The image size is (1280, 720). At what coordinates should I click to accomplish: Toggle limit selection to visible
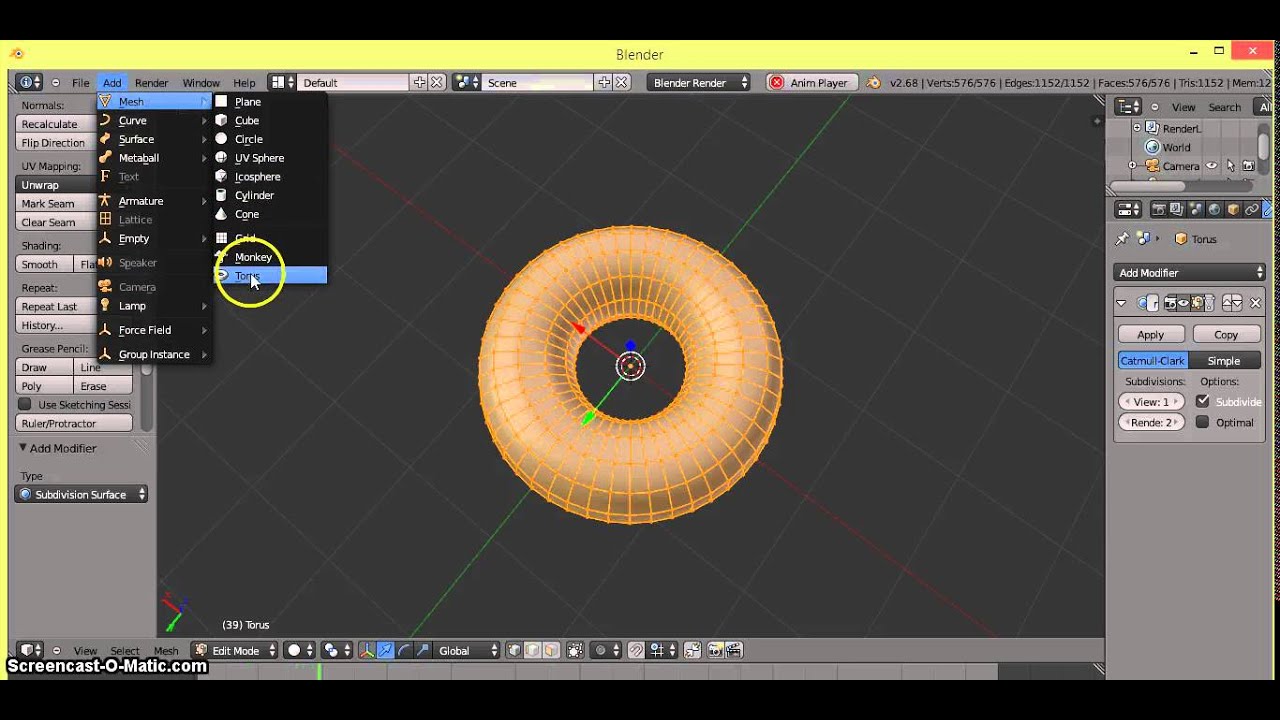point(575,650)
